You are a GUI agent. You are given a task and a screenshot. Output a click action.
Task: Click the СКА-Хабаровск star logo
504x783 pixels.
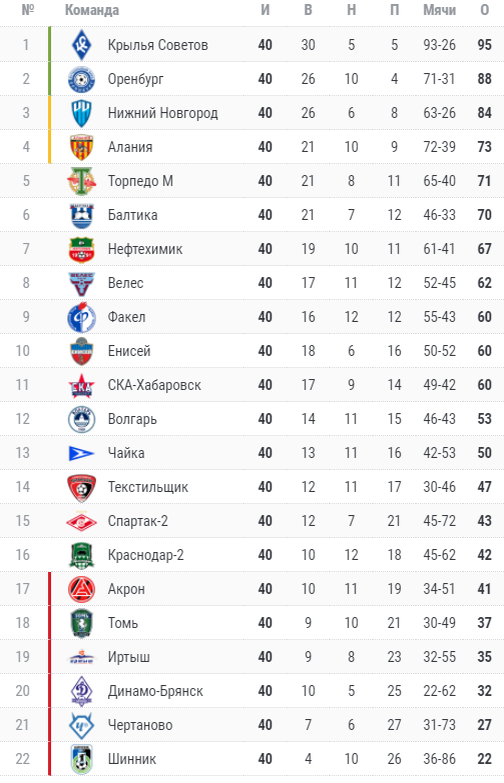click(81, 385)
